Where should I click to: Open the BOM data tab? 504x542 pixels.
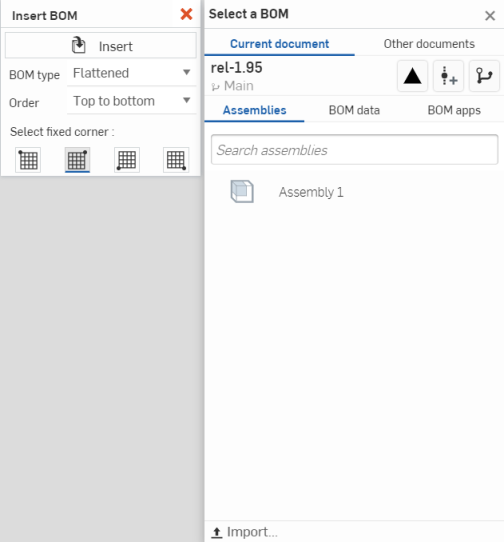(354, 110)
